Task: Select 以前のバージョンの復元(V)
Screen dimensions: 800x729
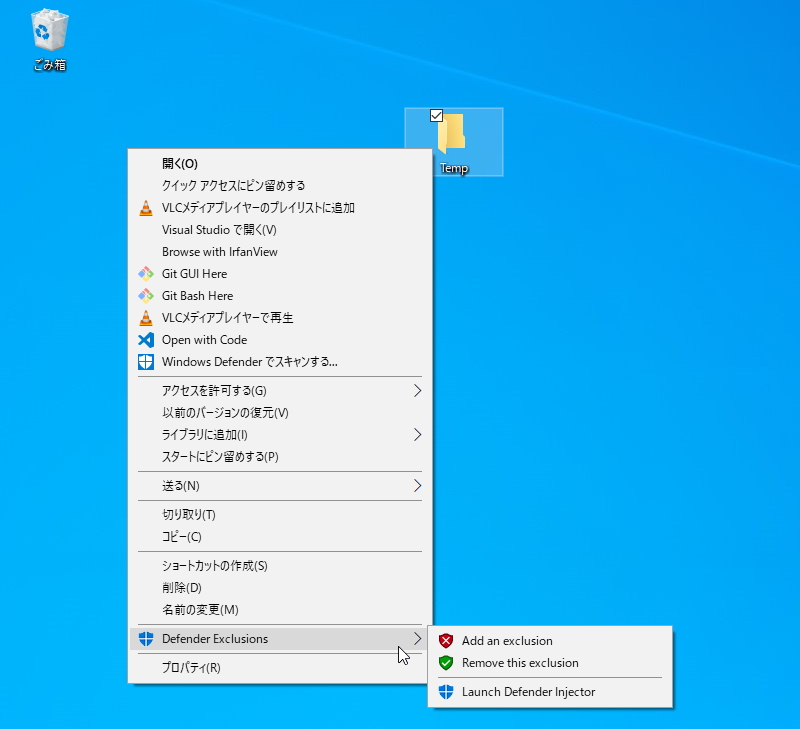Action: click(280, 413)
